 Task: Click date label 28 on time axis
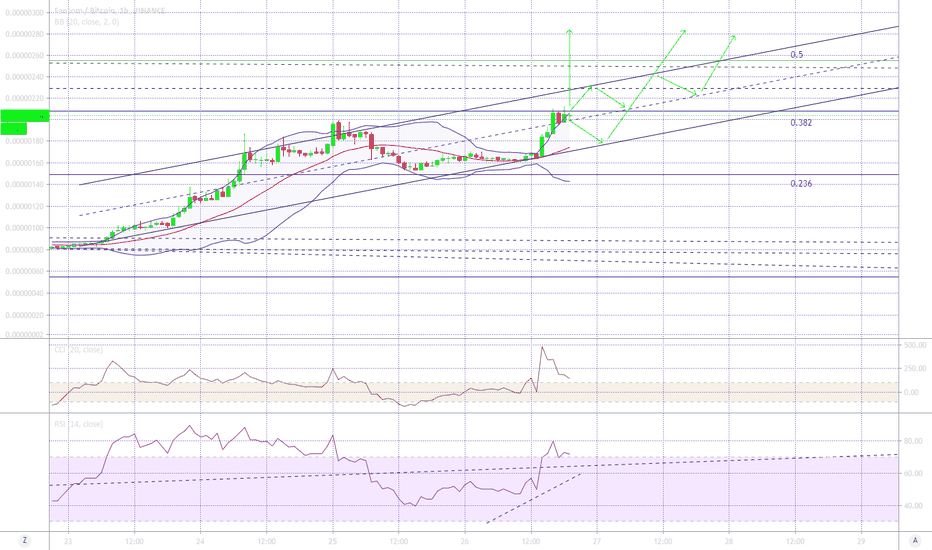(729, 542)
